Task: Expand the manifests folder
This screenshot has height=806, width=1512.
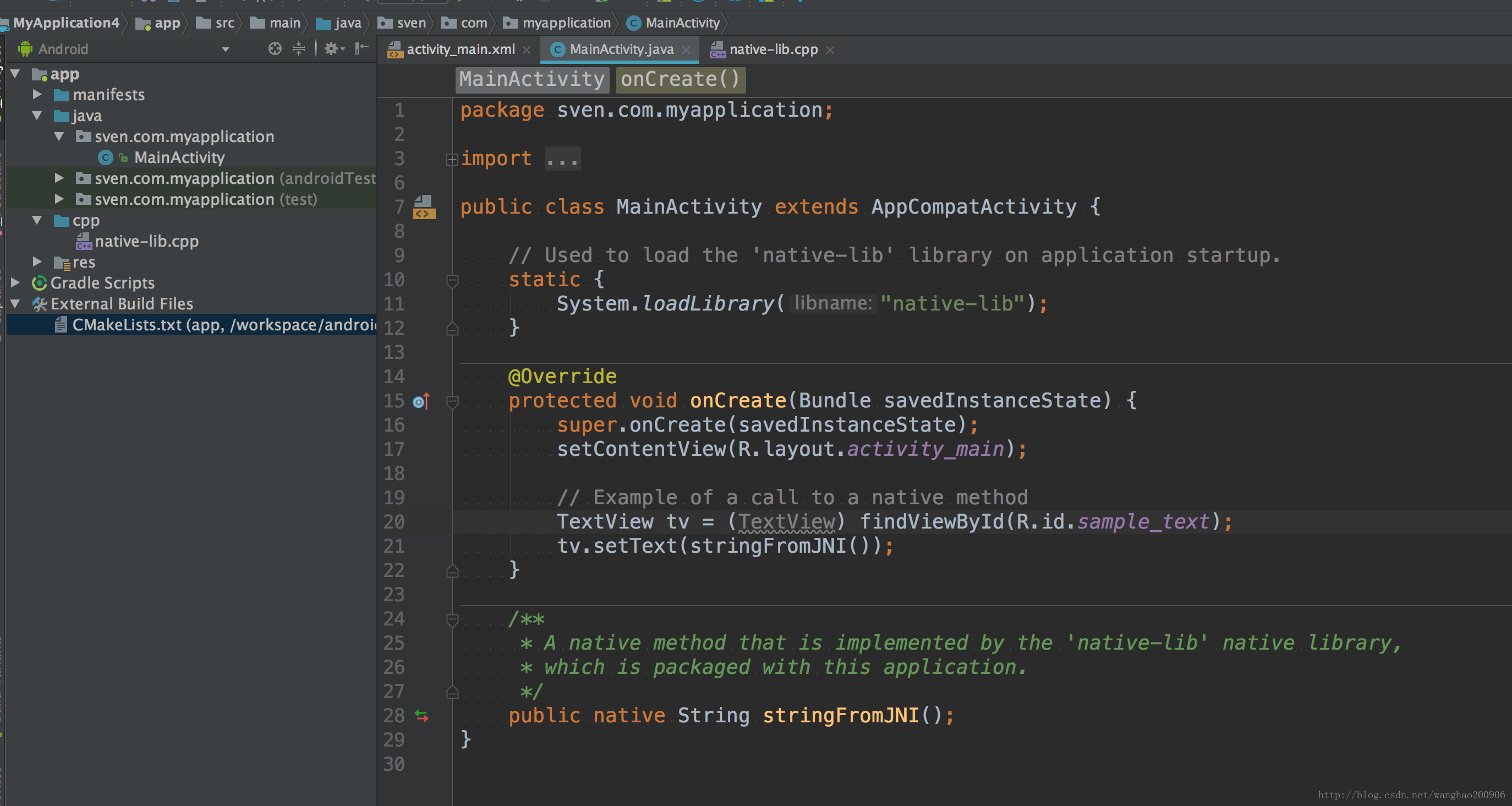Action: coord(37,95)
